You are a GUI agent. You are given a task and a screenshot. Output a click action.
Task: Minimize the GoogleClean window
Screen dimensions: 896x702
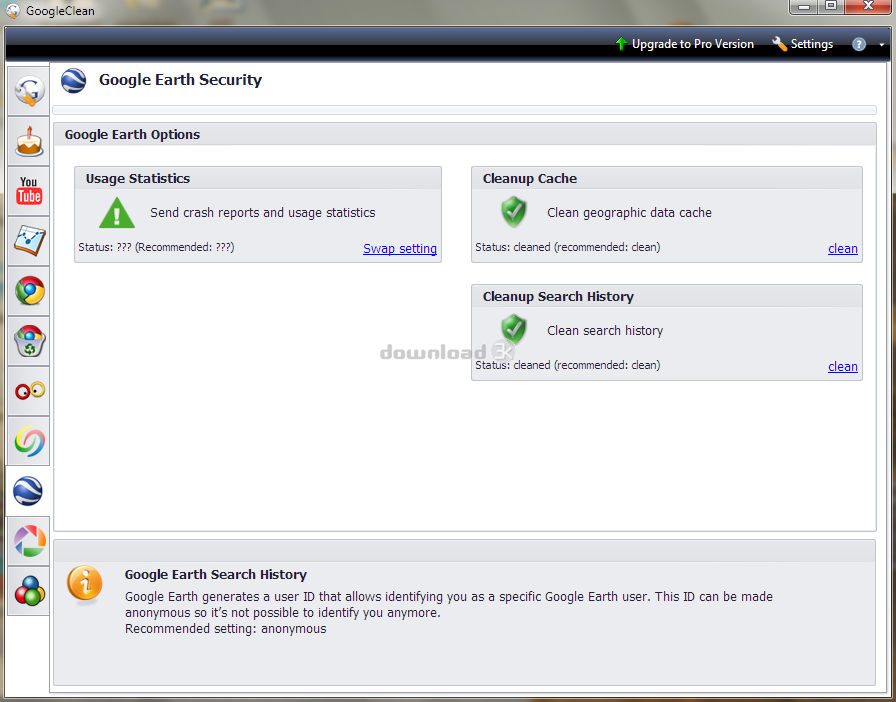804,6
